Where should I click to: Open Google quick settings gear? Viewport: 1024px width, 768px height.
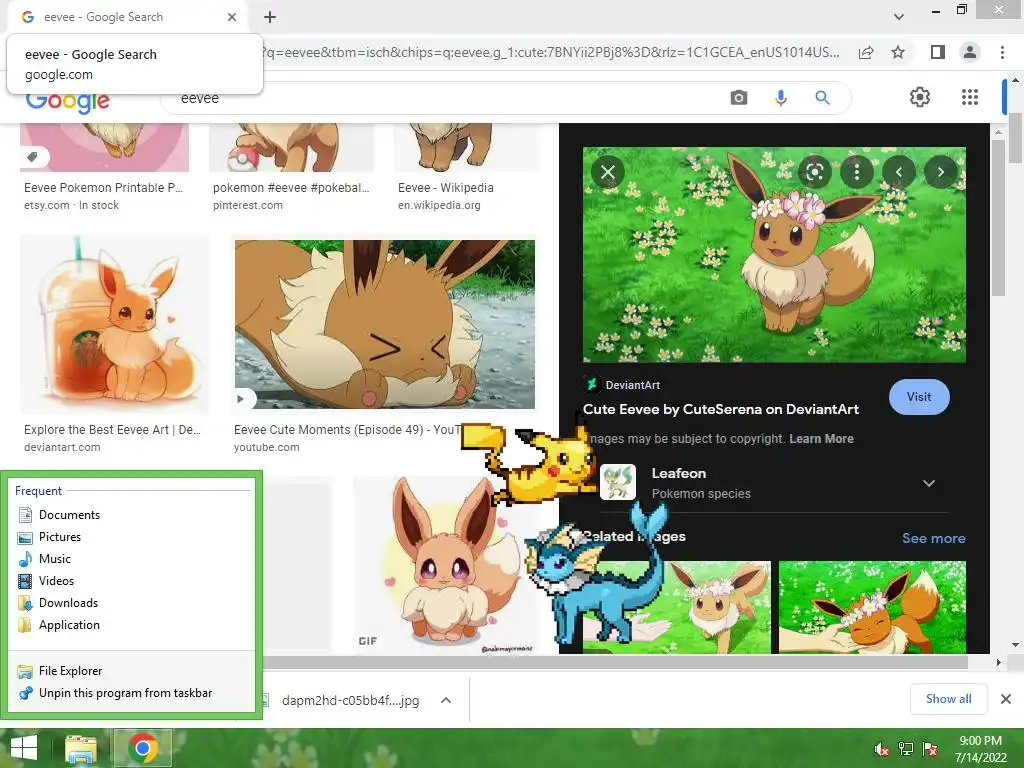pos(920,97)
